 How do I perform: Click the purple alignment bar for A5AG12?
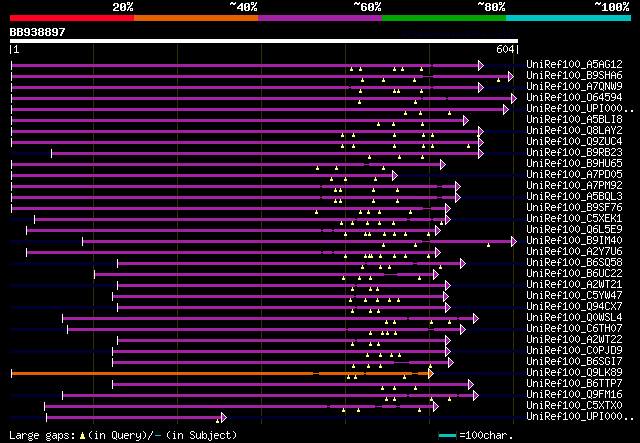[245, 65]
